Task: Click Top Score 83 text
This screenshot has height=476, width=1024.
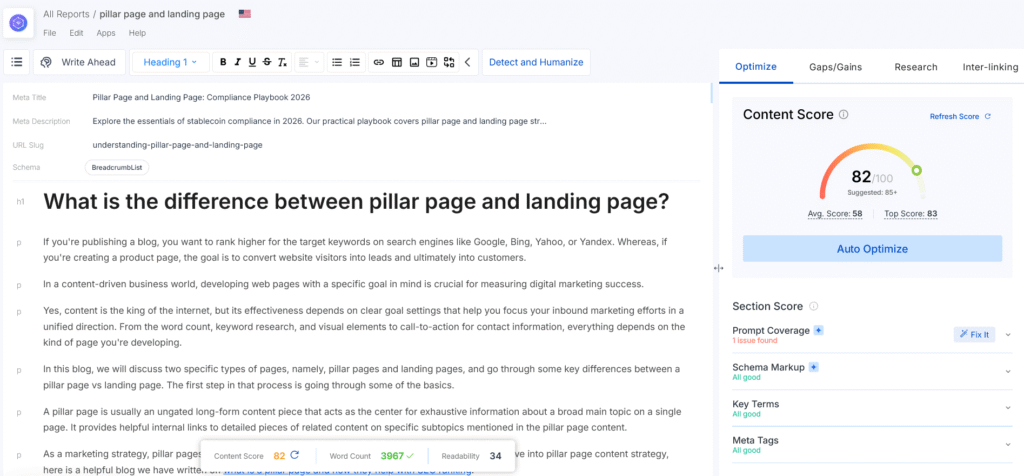Action: (910, 214)
